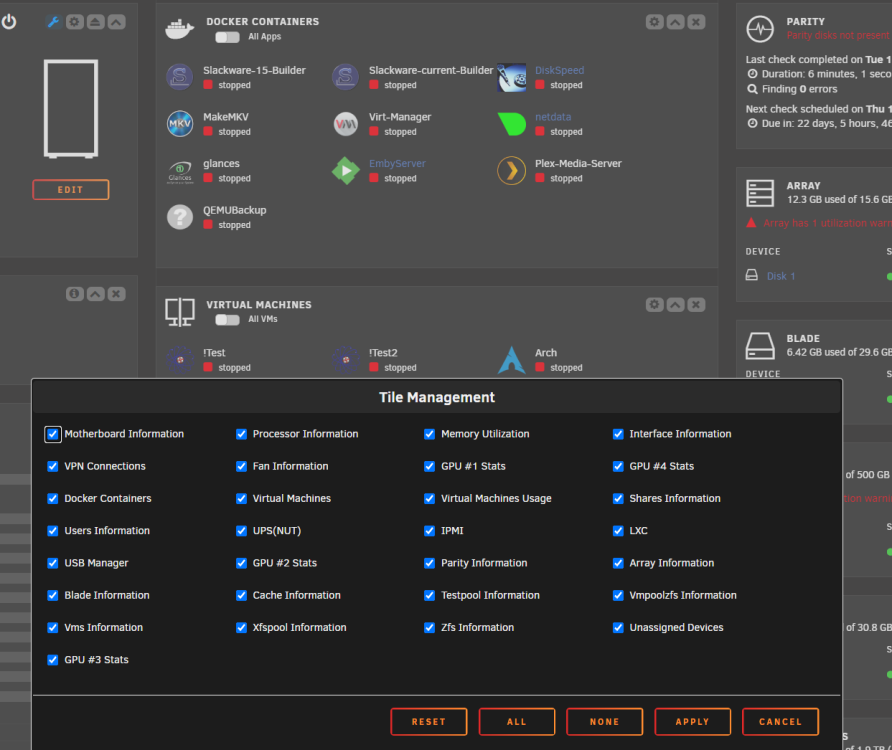This screenshot has height=750, width=892.
Task: Uncheck GPU #1 Stats
Action: (430, 467)
